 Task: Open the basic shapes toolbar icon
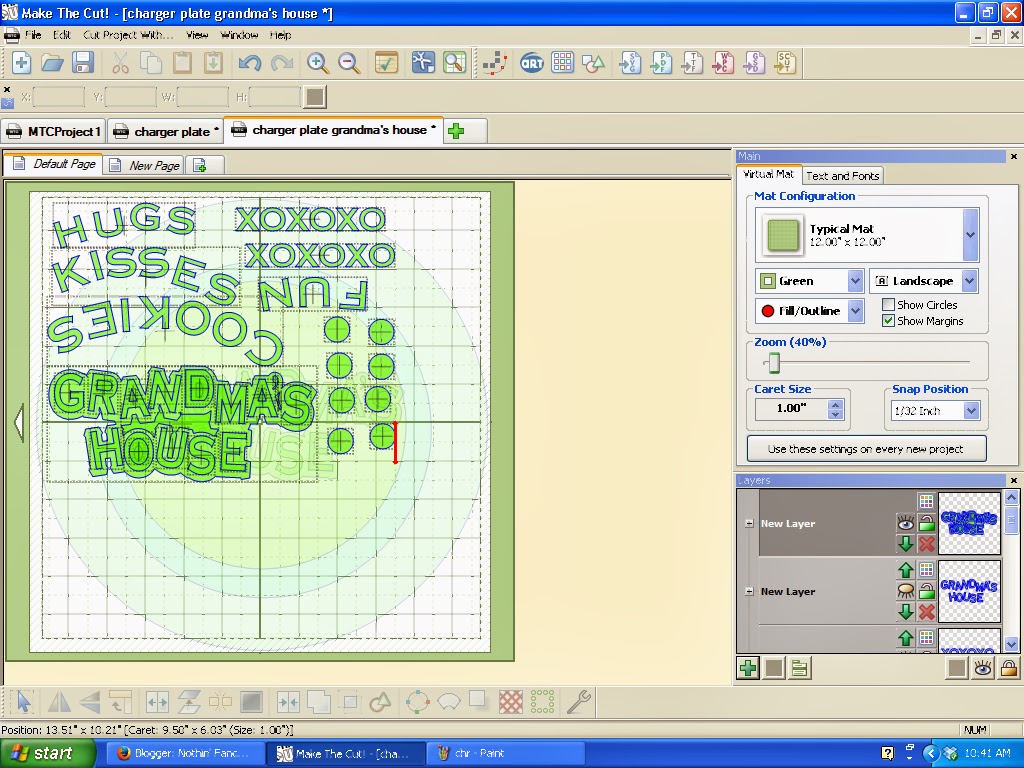coord(594,63)
